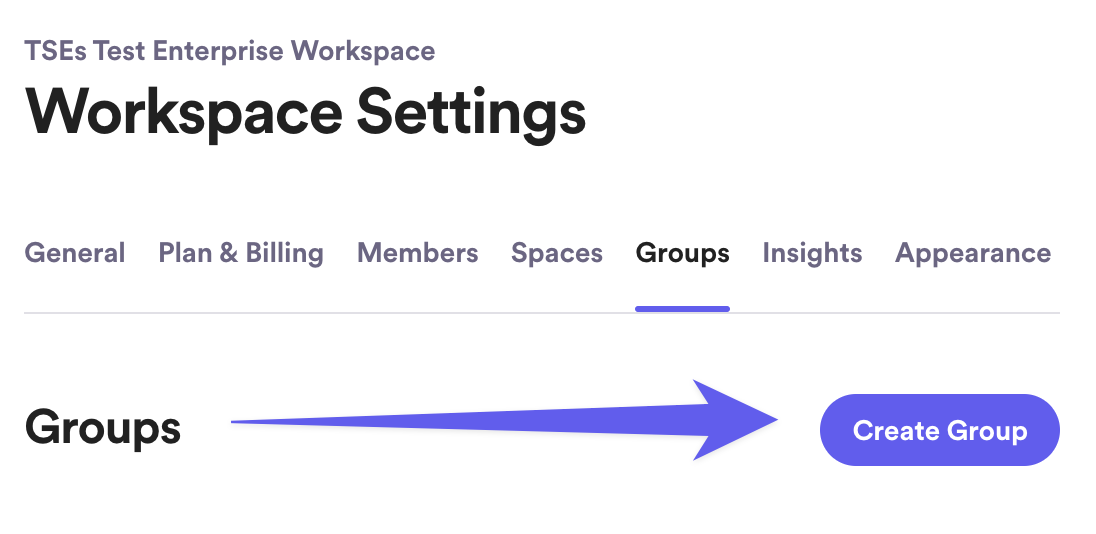This screenshot has width=1096, height=534.
Task: Click the purple underline beneath Groups tab
Action: tap(682, 308)
